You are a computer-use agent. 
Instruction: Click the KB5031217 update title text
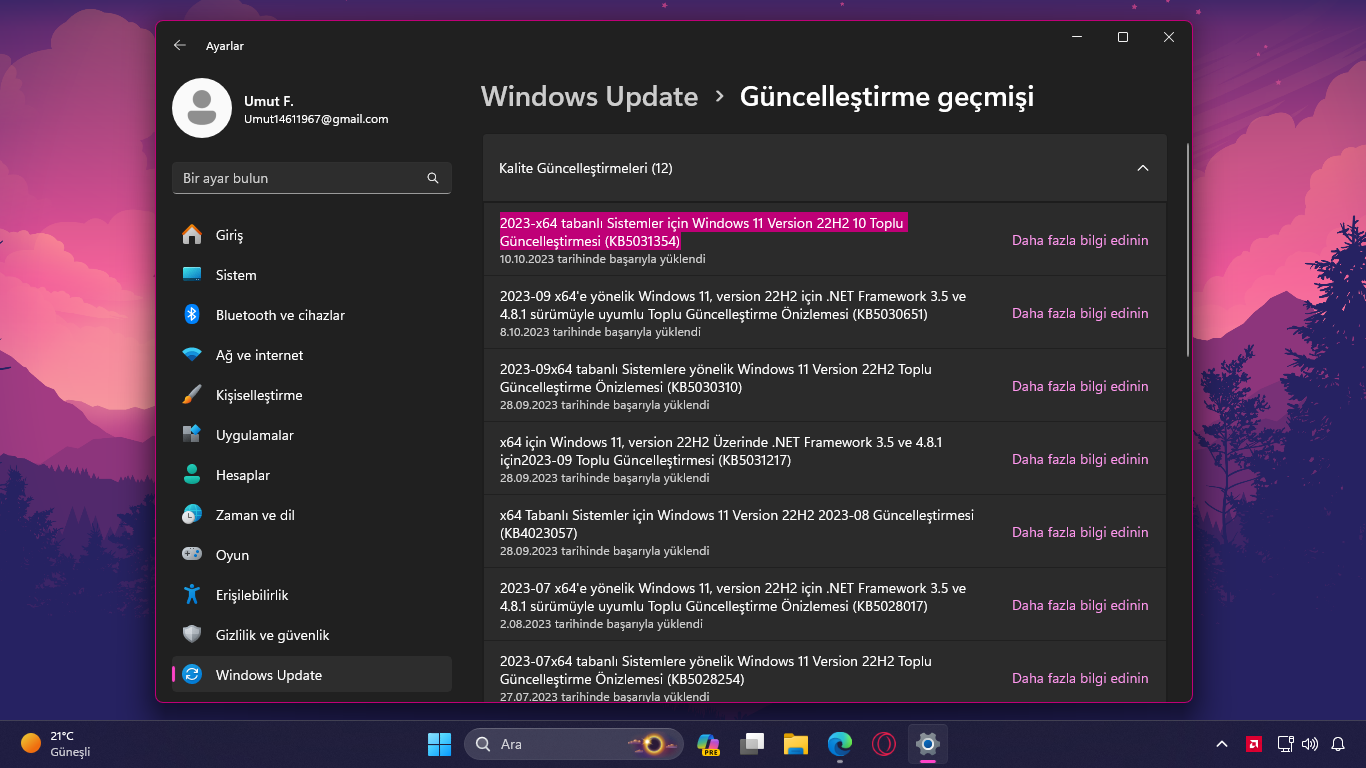point(721,451)
